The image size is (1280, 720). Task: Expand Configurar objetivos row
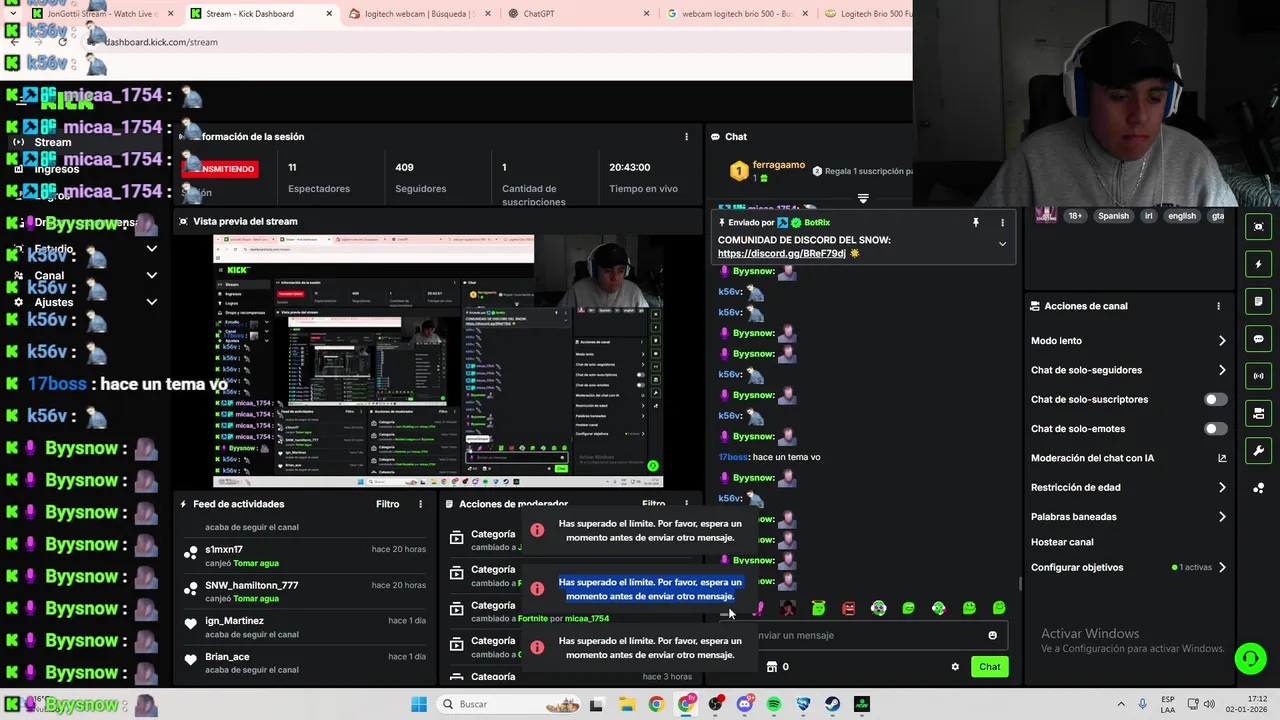click(1222, 567)
